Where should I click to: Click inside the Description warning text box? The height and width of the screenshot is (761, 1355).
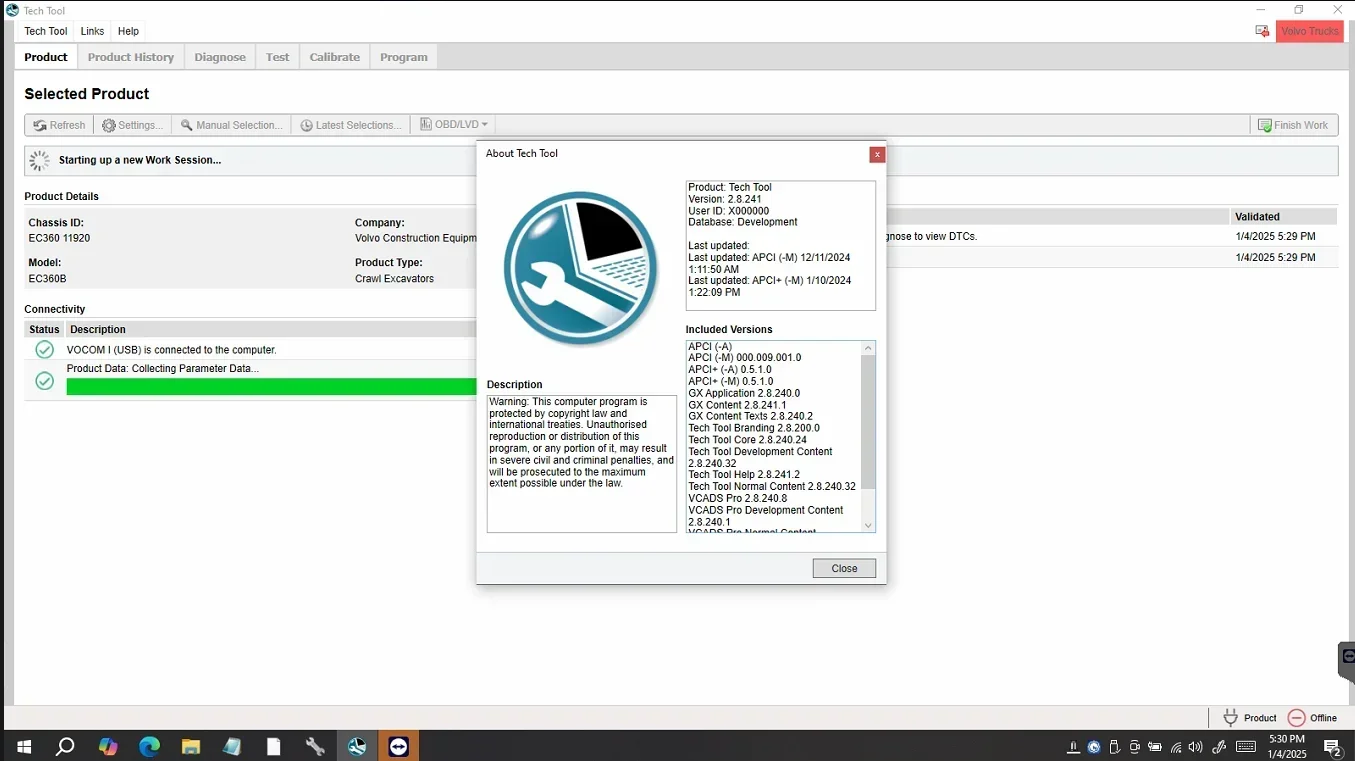click(581, 463)
